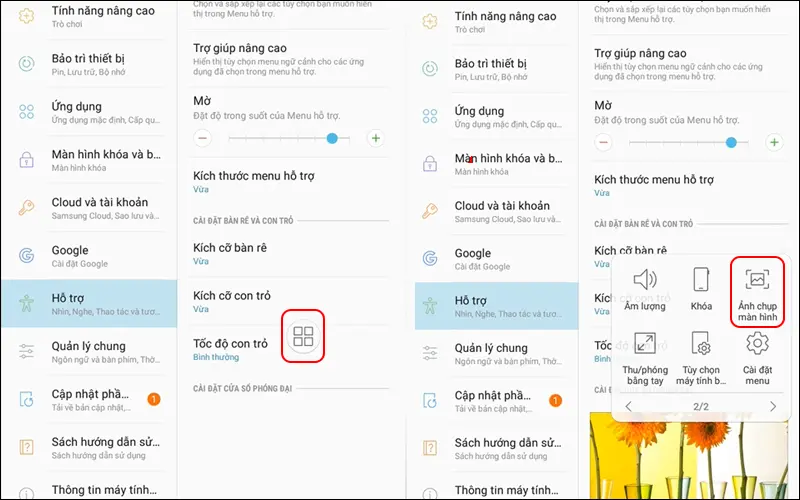This screenshot has height=500, width=800.
Task: Open Trợ giúp nâng cao in right screenshot
Action: (x=689, y=64)
